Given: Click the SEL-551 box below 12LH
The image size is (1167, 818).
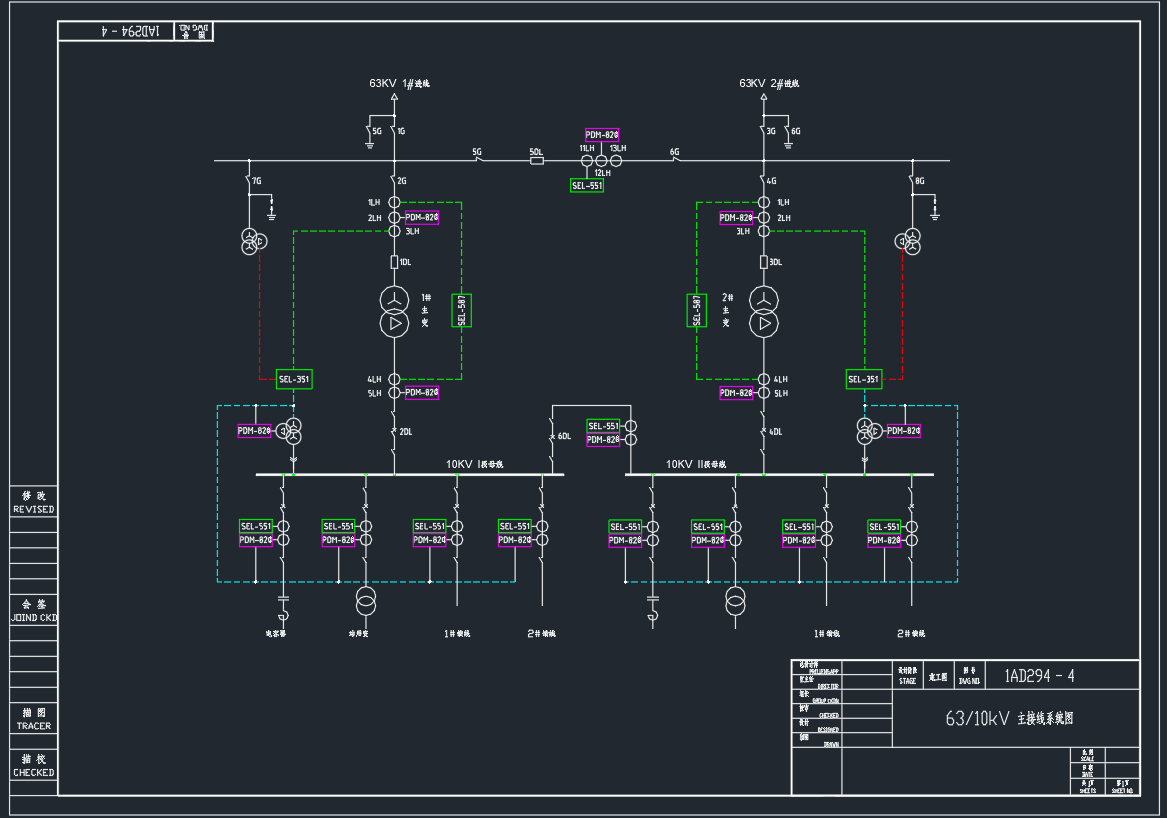Looking at the screenshot, I should tap(587, 185).
